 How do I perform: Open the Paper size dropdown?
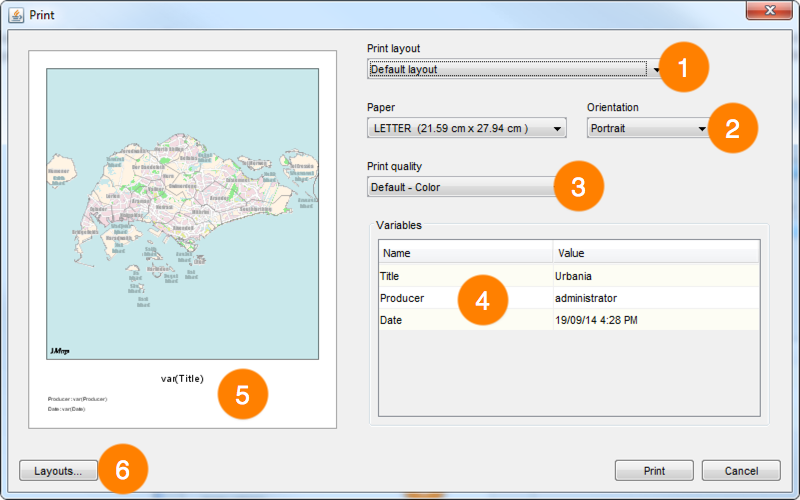coord(466,128)
